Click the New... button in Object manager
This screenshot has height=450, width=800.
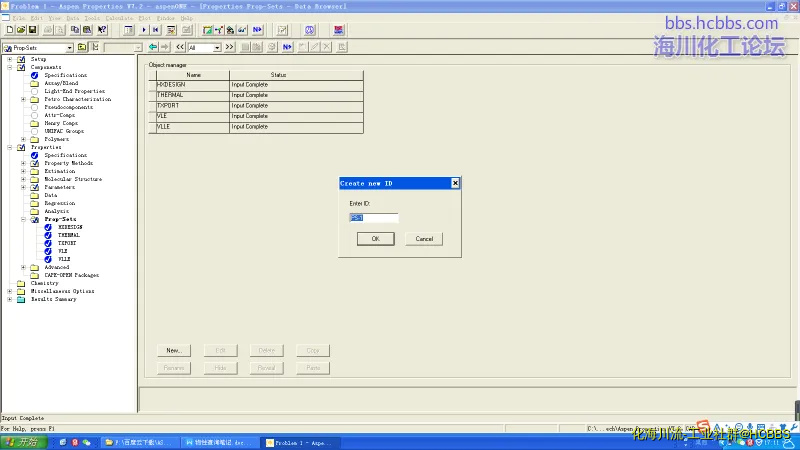(x=174, y=351)
